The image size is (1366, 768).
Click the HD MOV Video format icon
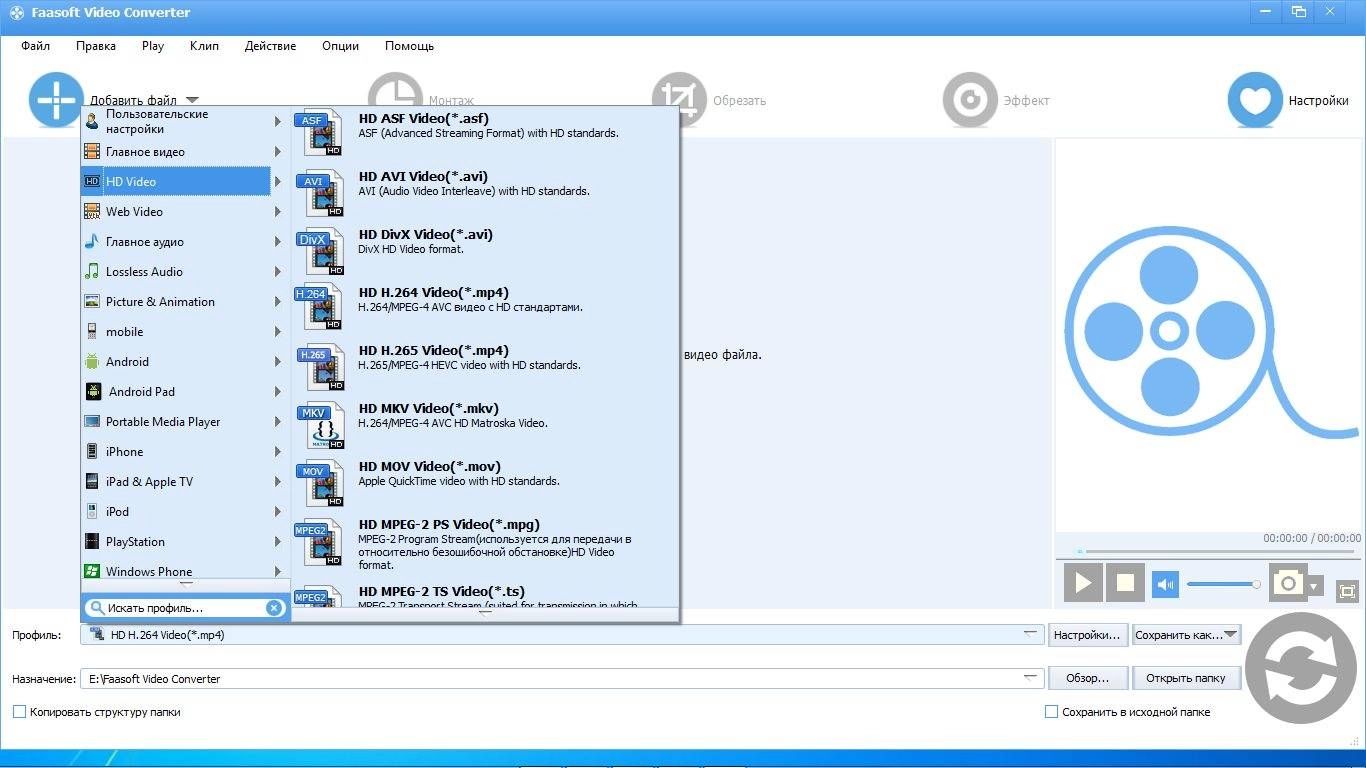[x=320, y=483]
